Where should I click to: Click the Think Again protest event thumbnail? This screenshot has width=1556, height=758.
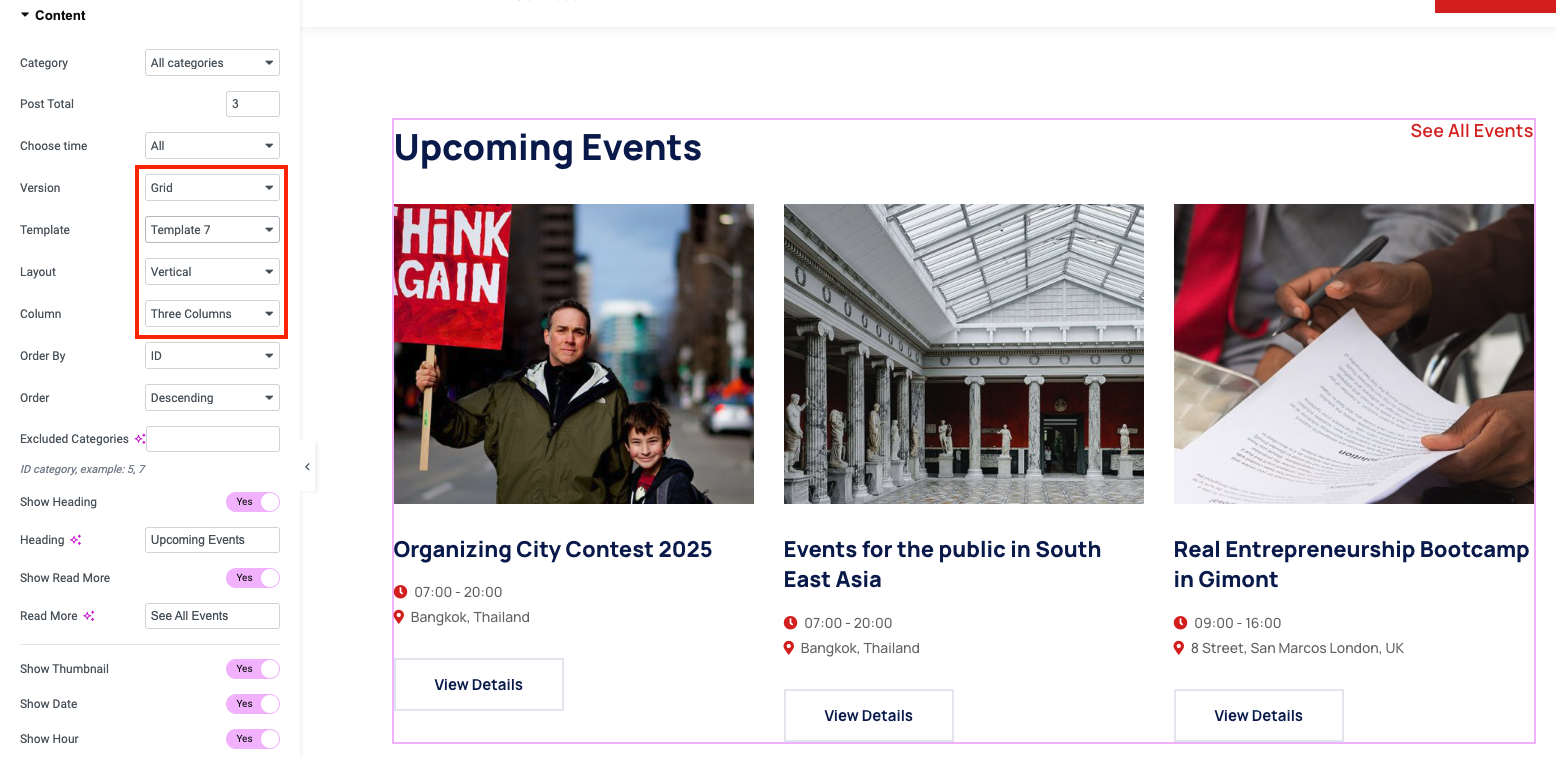573,354
